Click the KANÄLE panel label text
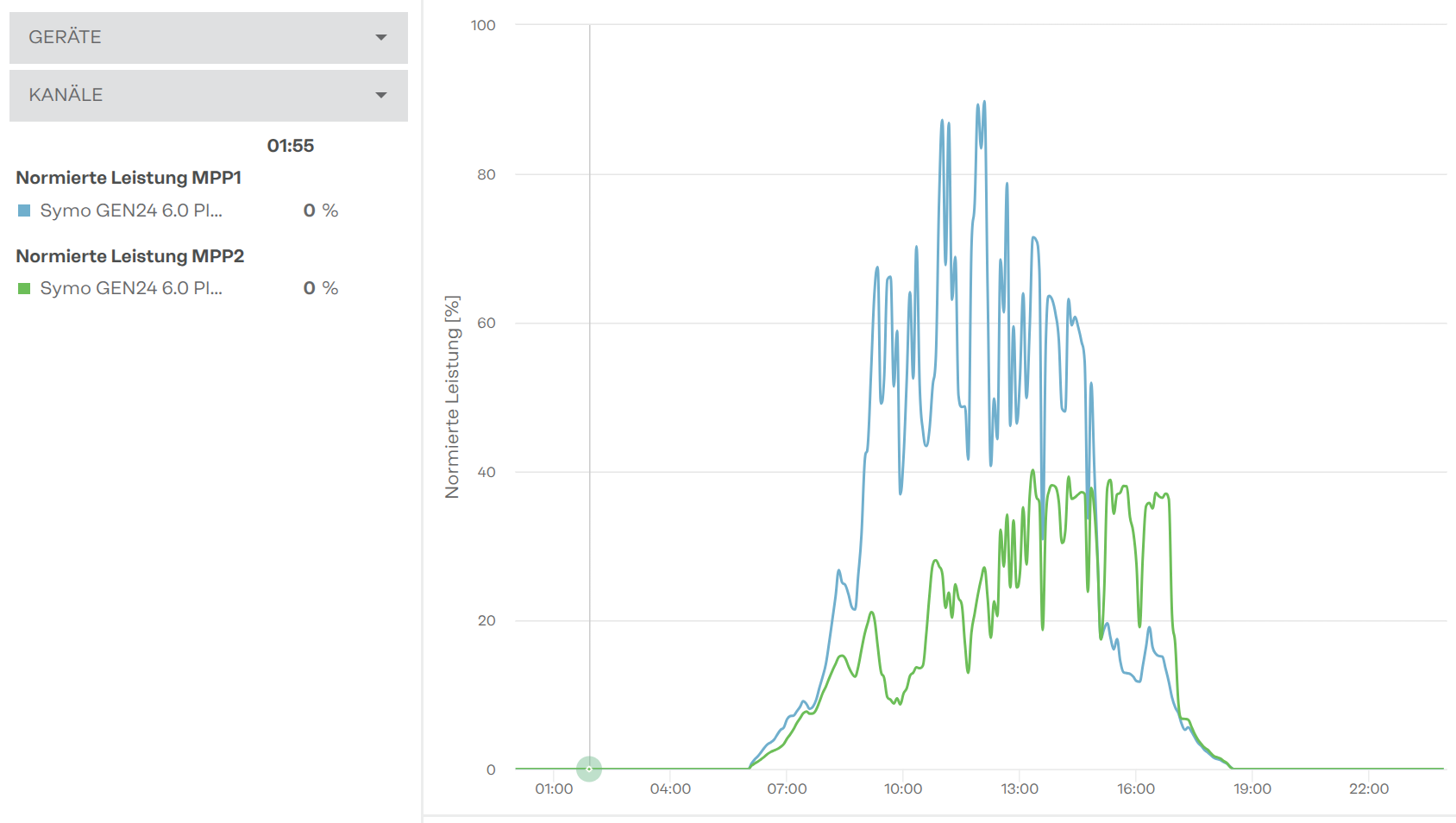 click(66, 95)
